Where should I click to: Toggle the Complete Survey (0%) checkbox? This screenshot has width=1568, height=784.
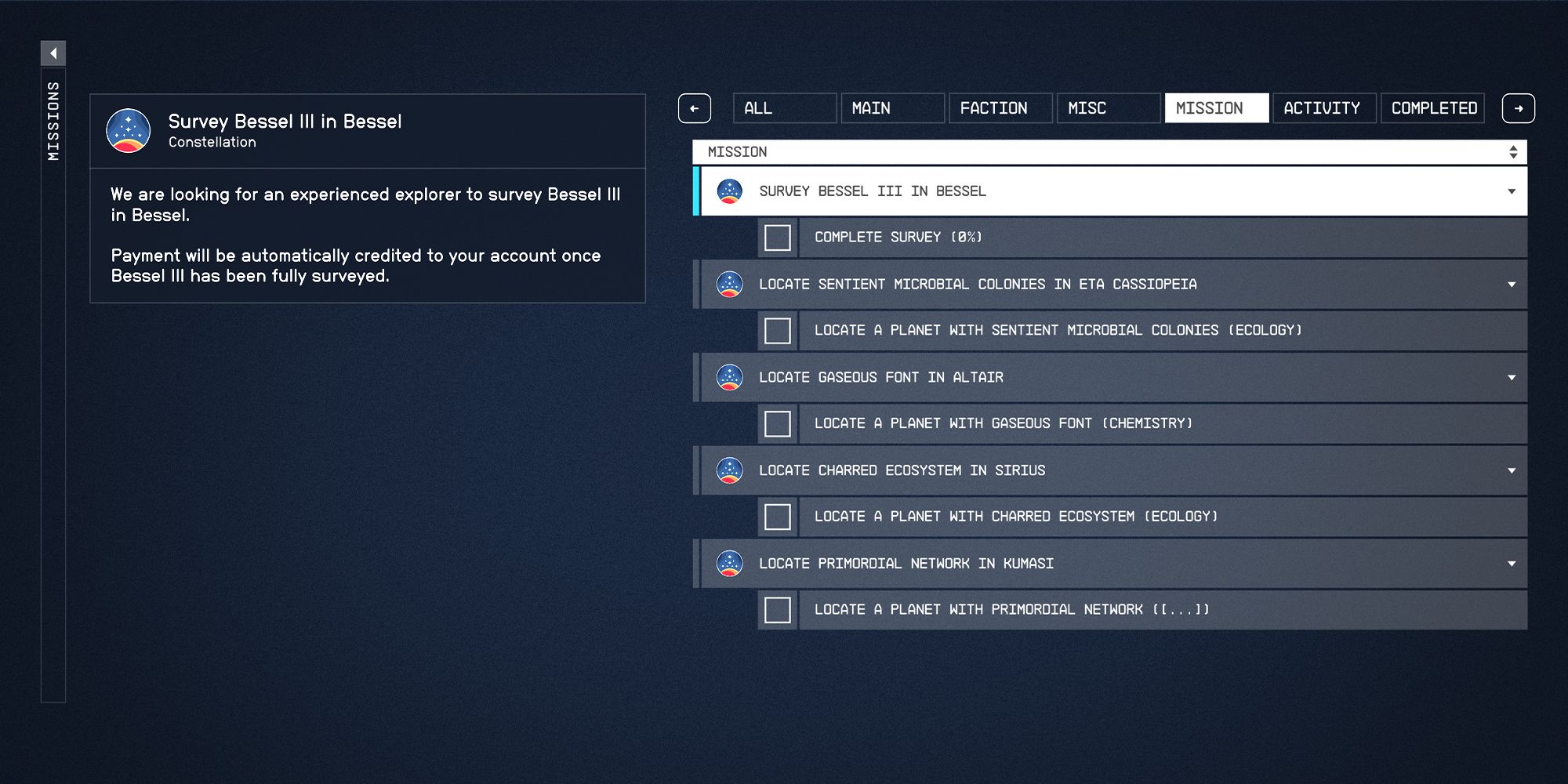click(778, 238)
